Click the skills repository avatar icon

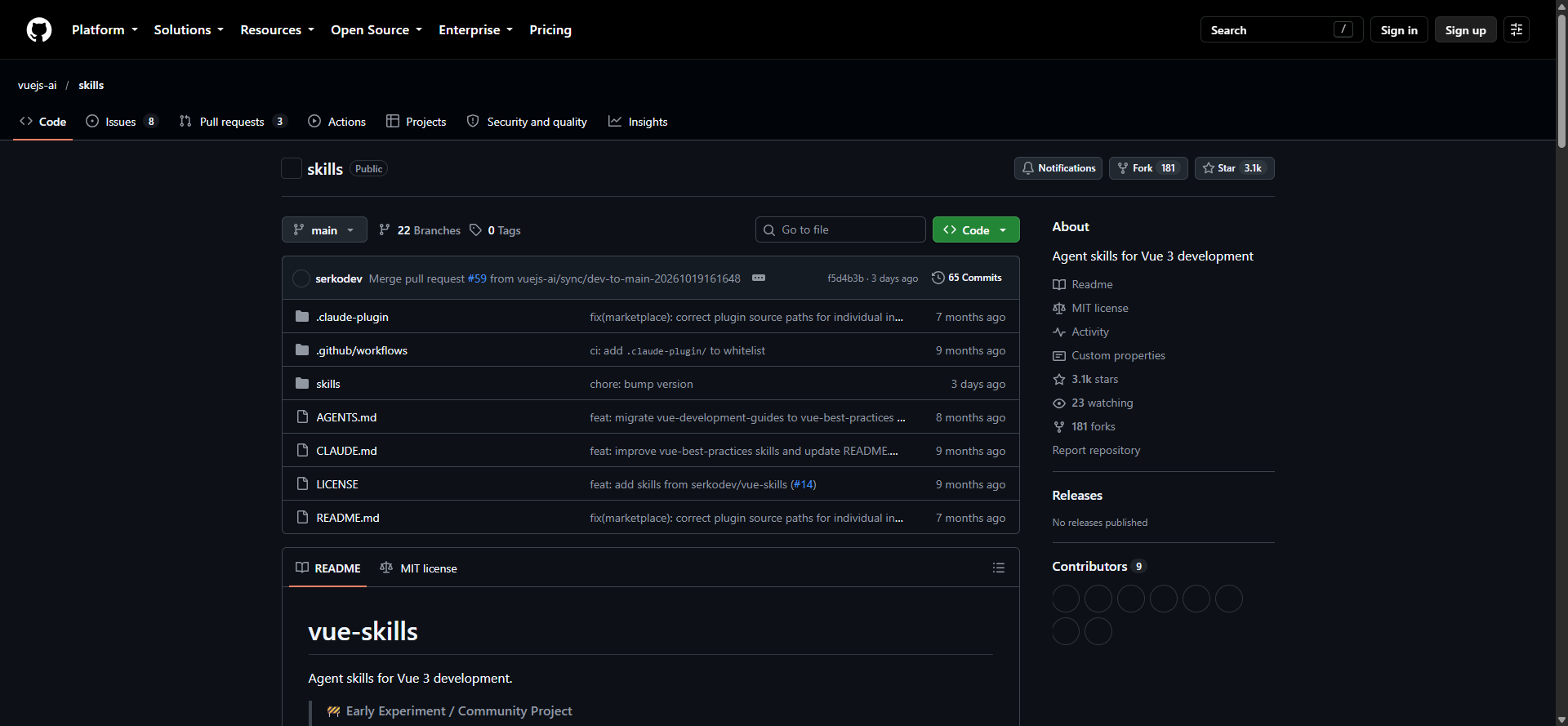(x=292, y=168)
